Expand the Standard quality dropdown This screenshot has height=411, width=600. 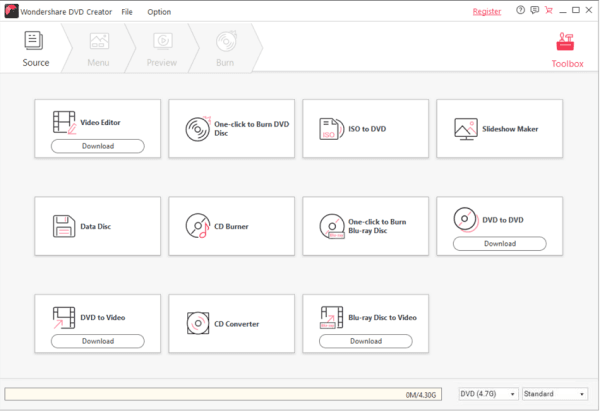(555, 394)
